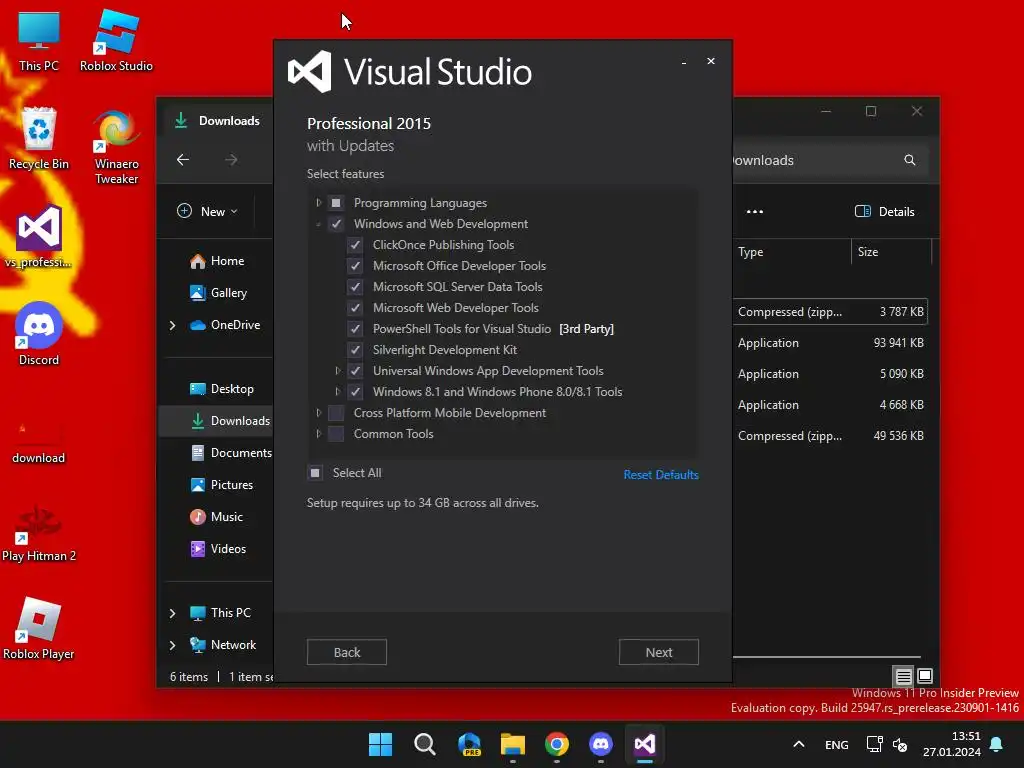Select the 93 941 KB Application row
Viewport: 1024px width, 768px height.
830,343
